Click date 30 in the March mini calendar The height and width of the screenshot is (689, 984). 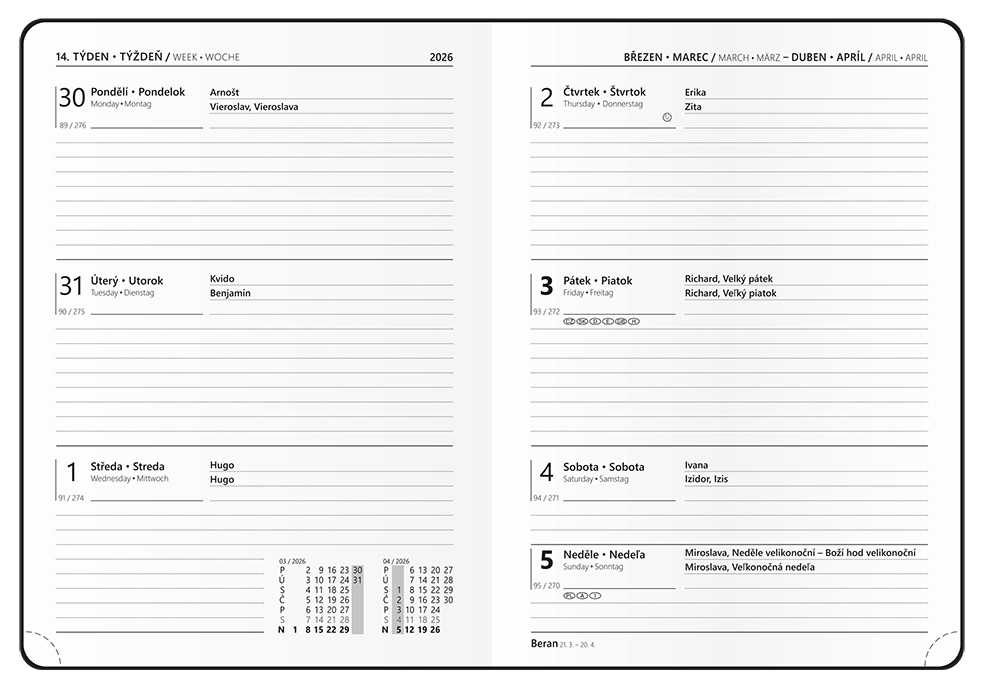[x=357, y=570]
